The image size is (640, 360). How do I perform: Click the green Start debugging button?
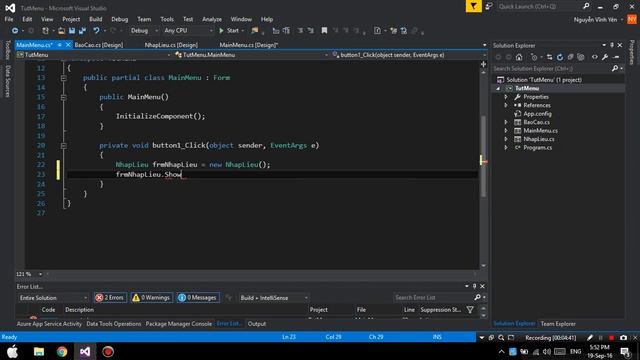[229, 31]
